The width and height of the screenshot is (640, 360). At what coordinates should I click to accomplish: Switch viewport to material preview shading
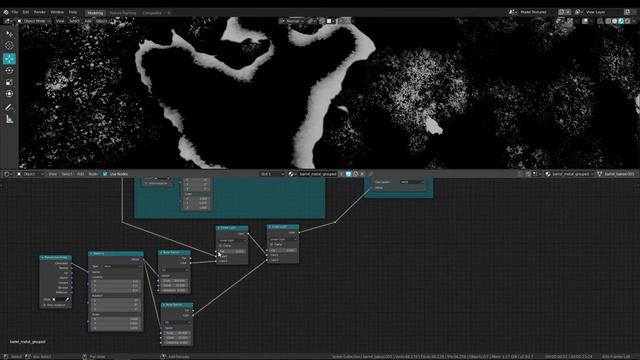(x=621, y=21)
